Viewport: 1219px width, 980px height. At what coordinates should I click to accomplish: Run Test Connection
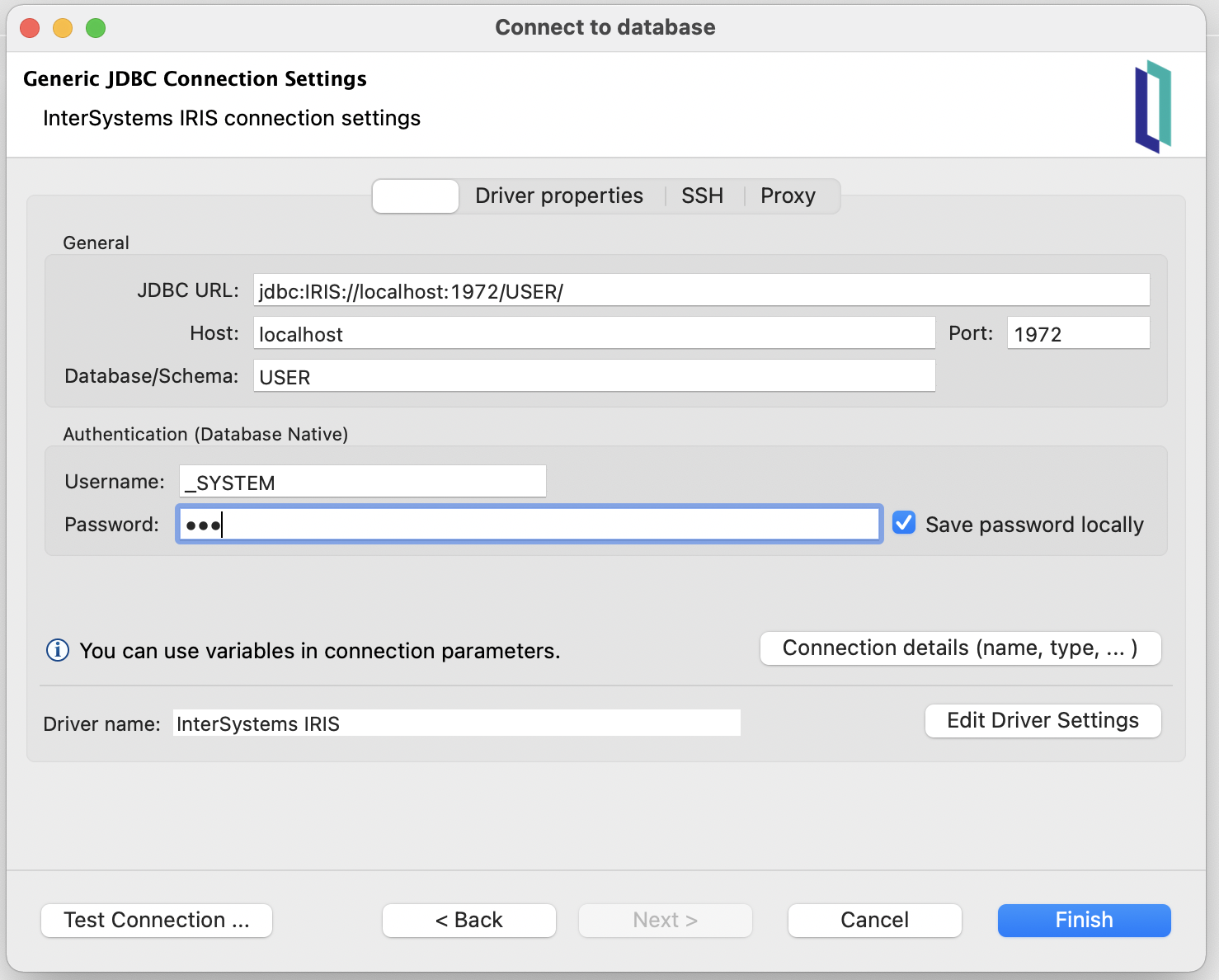[157, 920]
